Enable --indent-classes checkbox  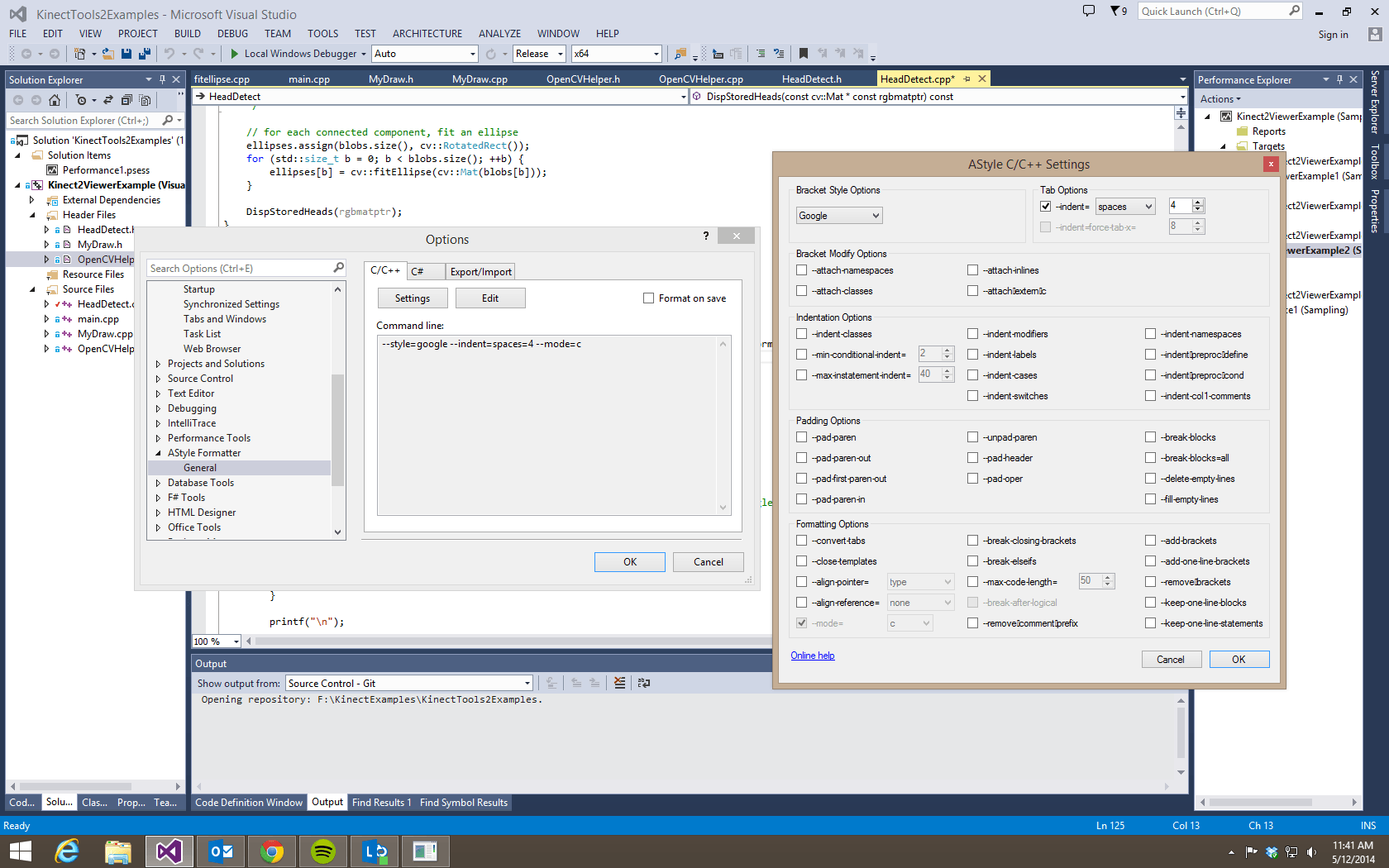(802, 334)
